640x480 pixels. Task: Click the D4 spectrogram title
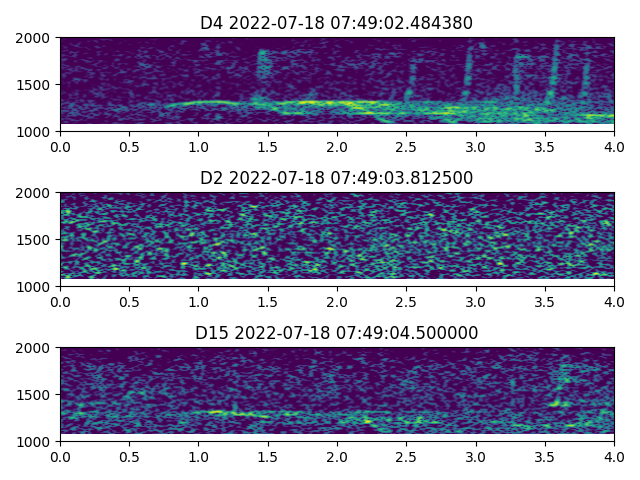point(336,23)
